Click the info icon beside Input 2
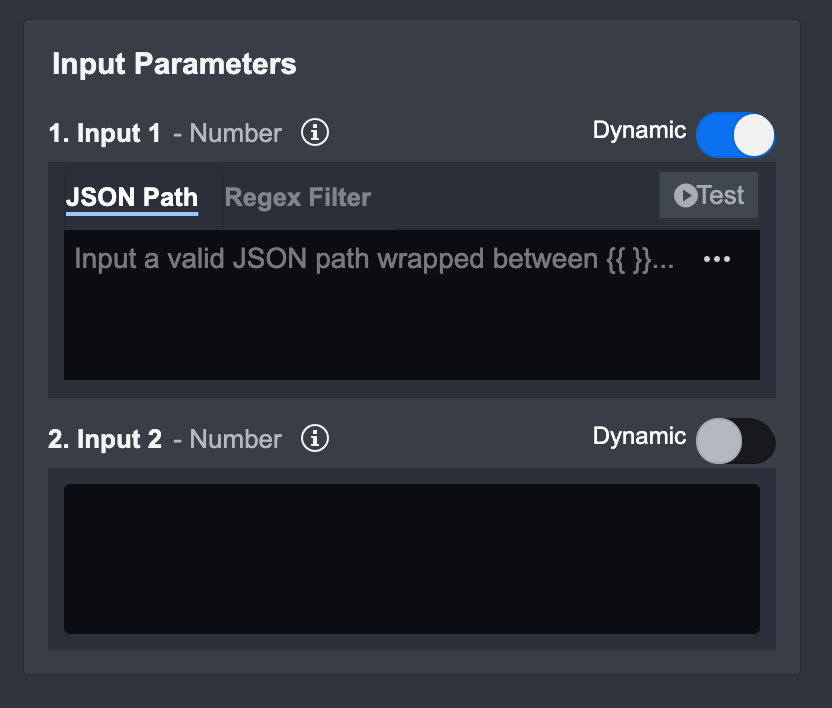 (x=315, y=438)
